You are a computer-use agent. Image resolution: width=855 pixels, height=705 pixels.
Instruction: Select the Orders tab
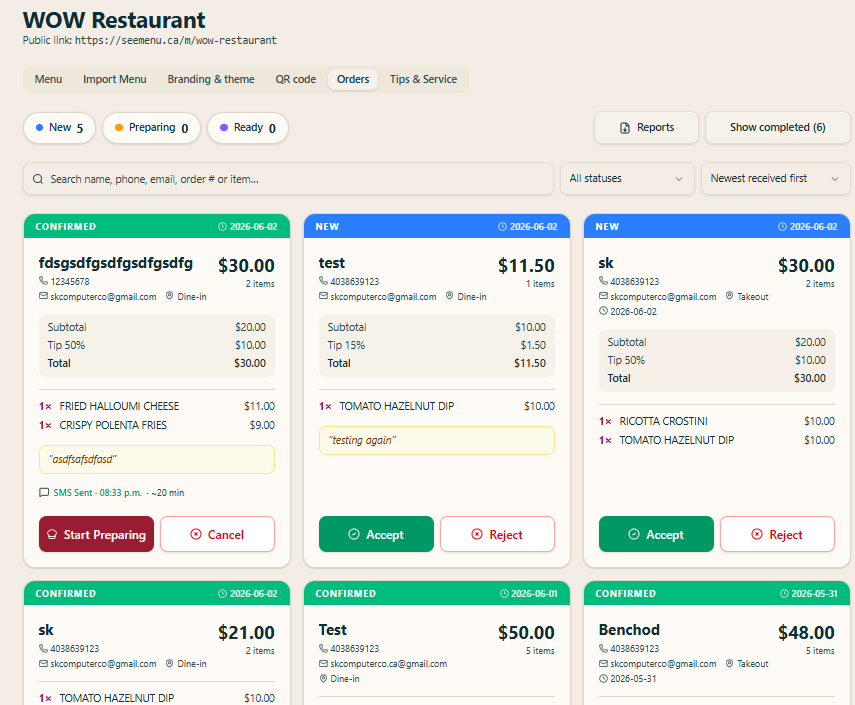point(353,79)
